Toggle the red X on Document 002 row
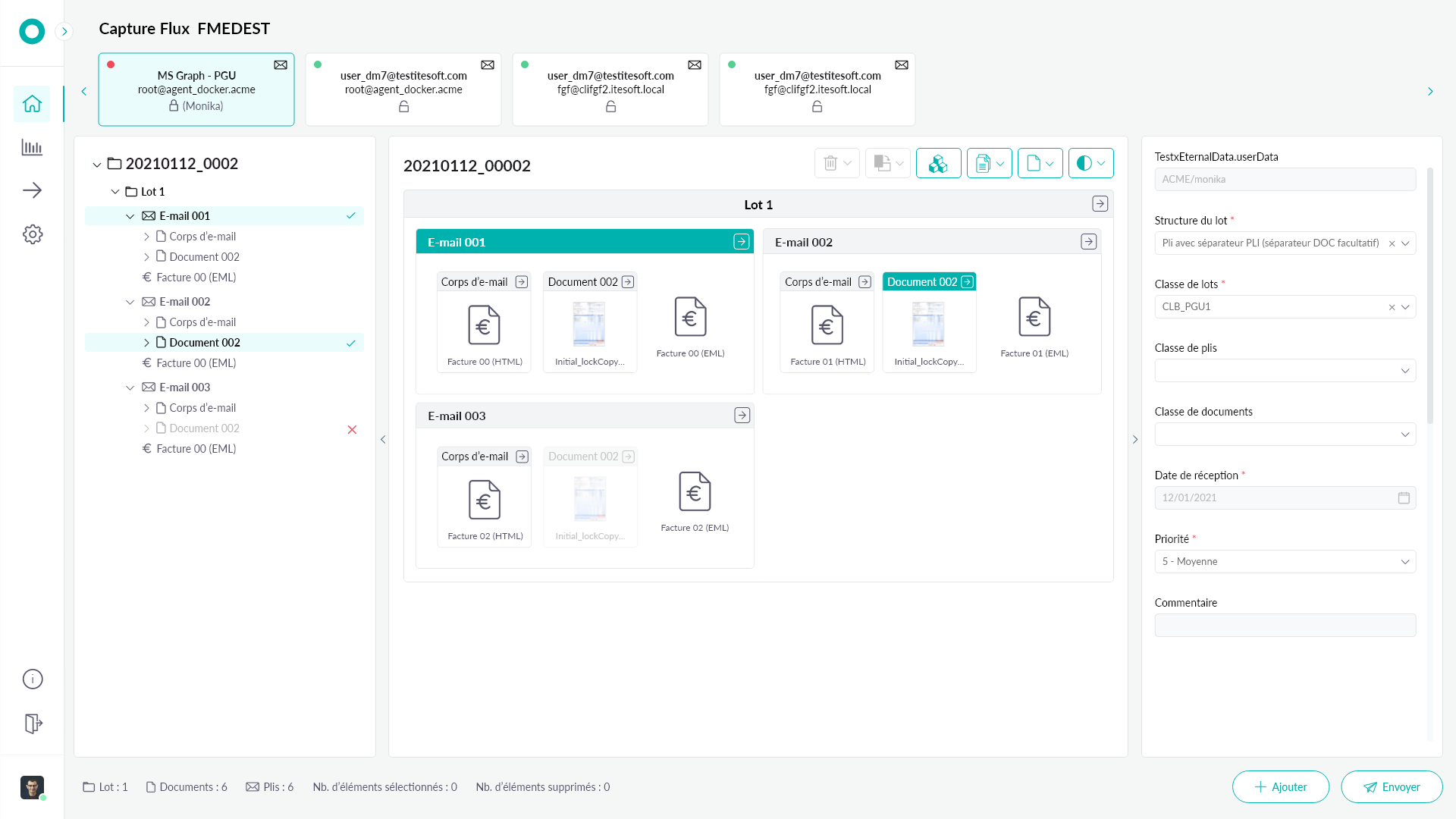This screenshot has height=819, width=1456. pos(352,429)
